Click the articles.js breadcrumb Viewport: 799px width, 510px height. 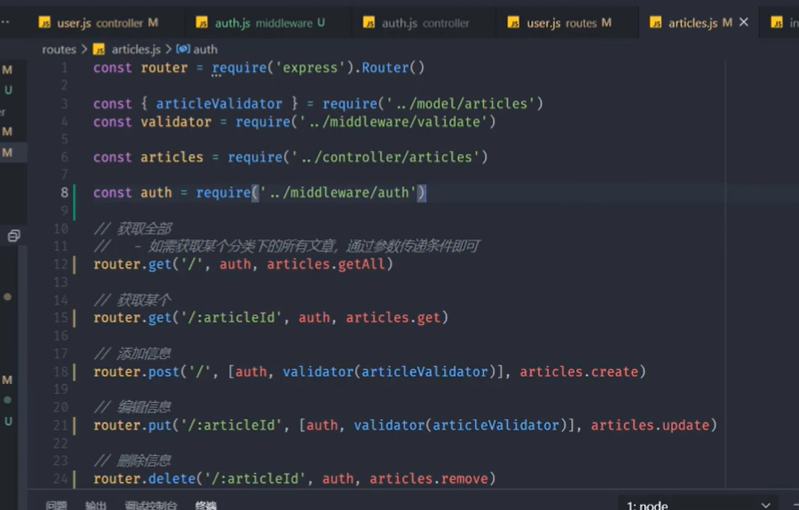136,49
